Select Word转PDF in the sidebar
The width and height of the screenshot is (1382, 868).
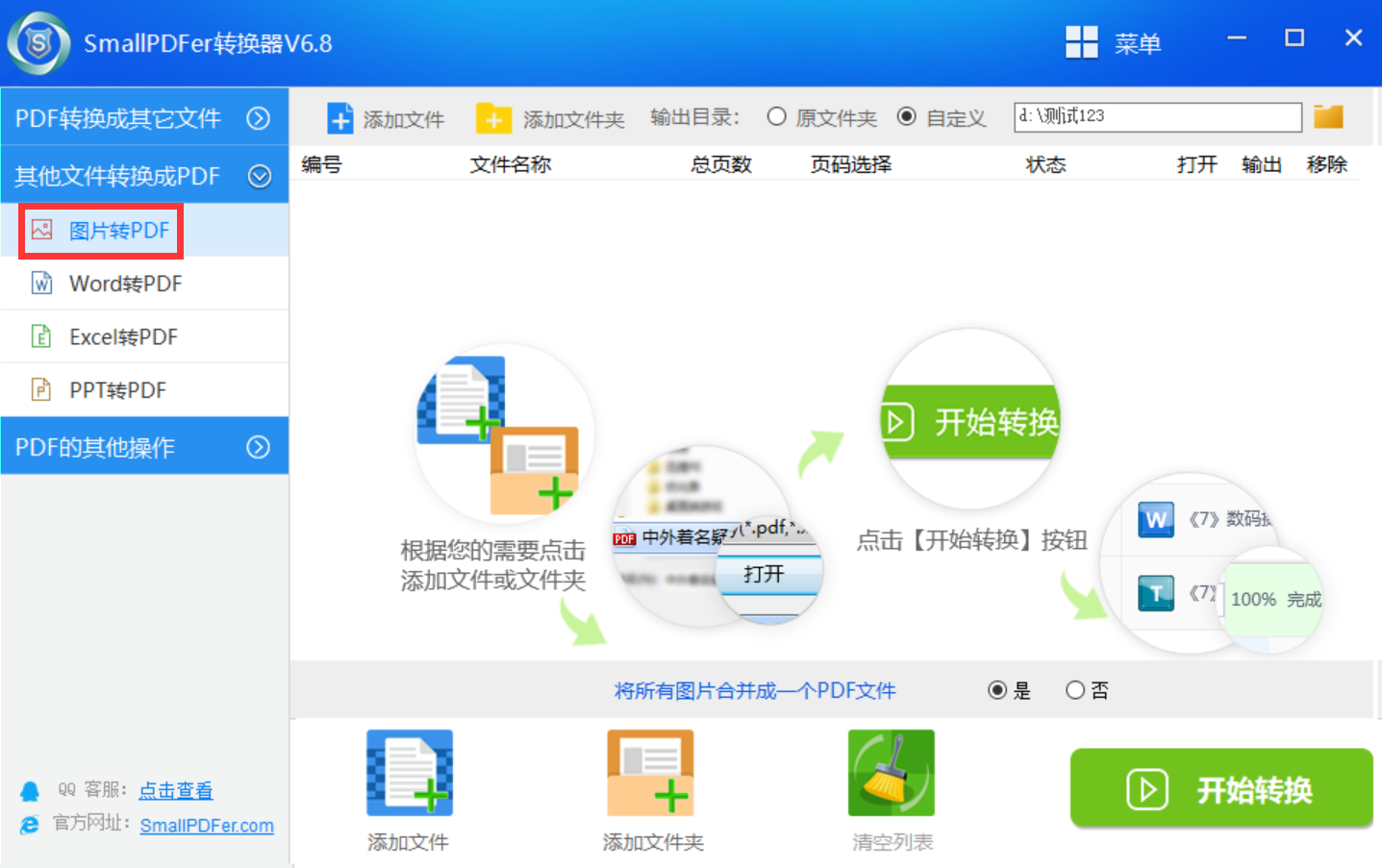tap(144, 284)
